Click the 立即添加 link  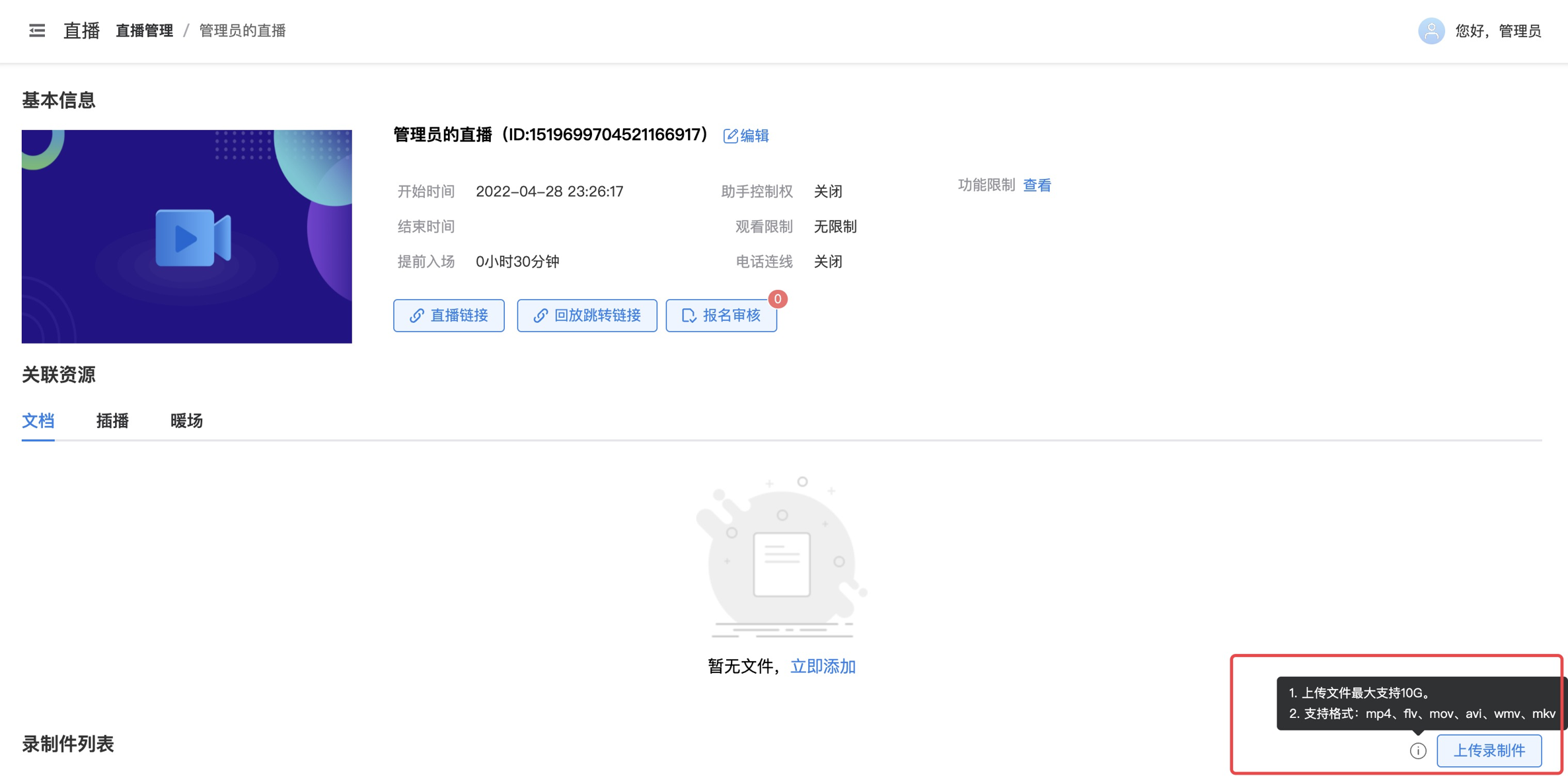(823, 666)
